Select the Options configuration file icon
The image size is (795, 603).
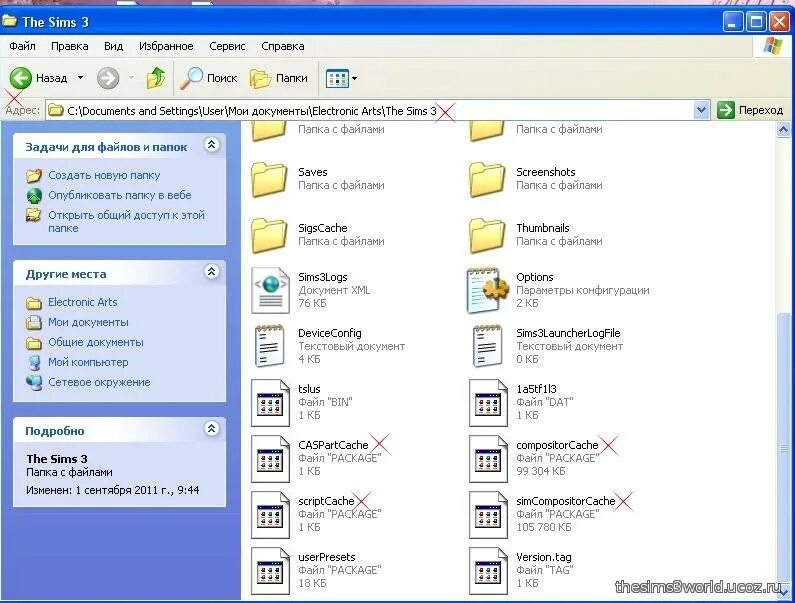[x=487, y=291]
